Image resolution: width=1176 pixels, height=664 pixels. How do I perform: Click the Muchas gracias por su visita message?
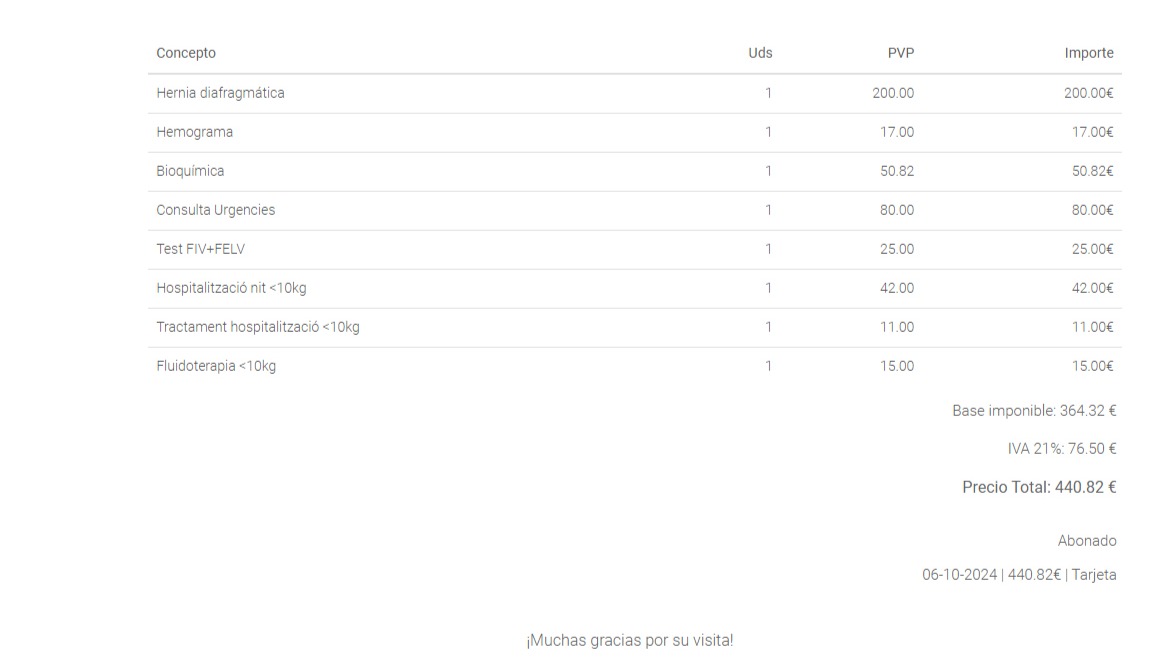[x=630, y=641]
